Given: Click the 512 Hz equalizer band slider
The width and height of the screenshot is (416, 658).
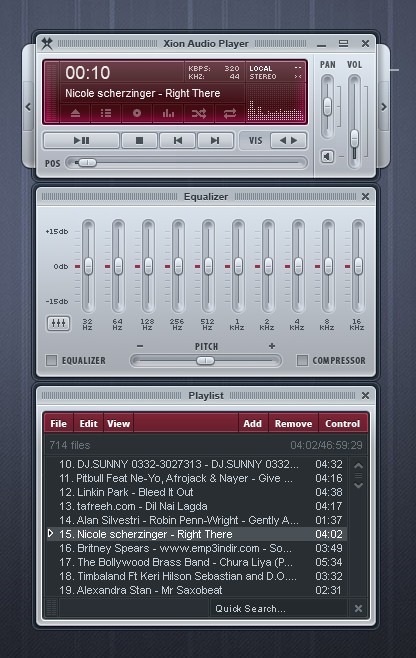Looking at the screenshot, I should pyautogui.click(x=208, y=266).
